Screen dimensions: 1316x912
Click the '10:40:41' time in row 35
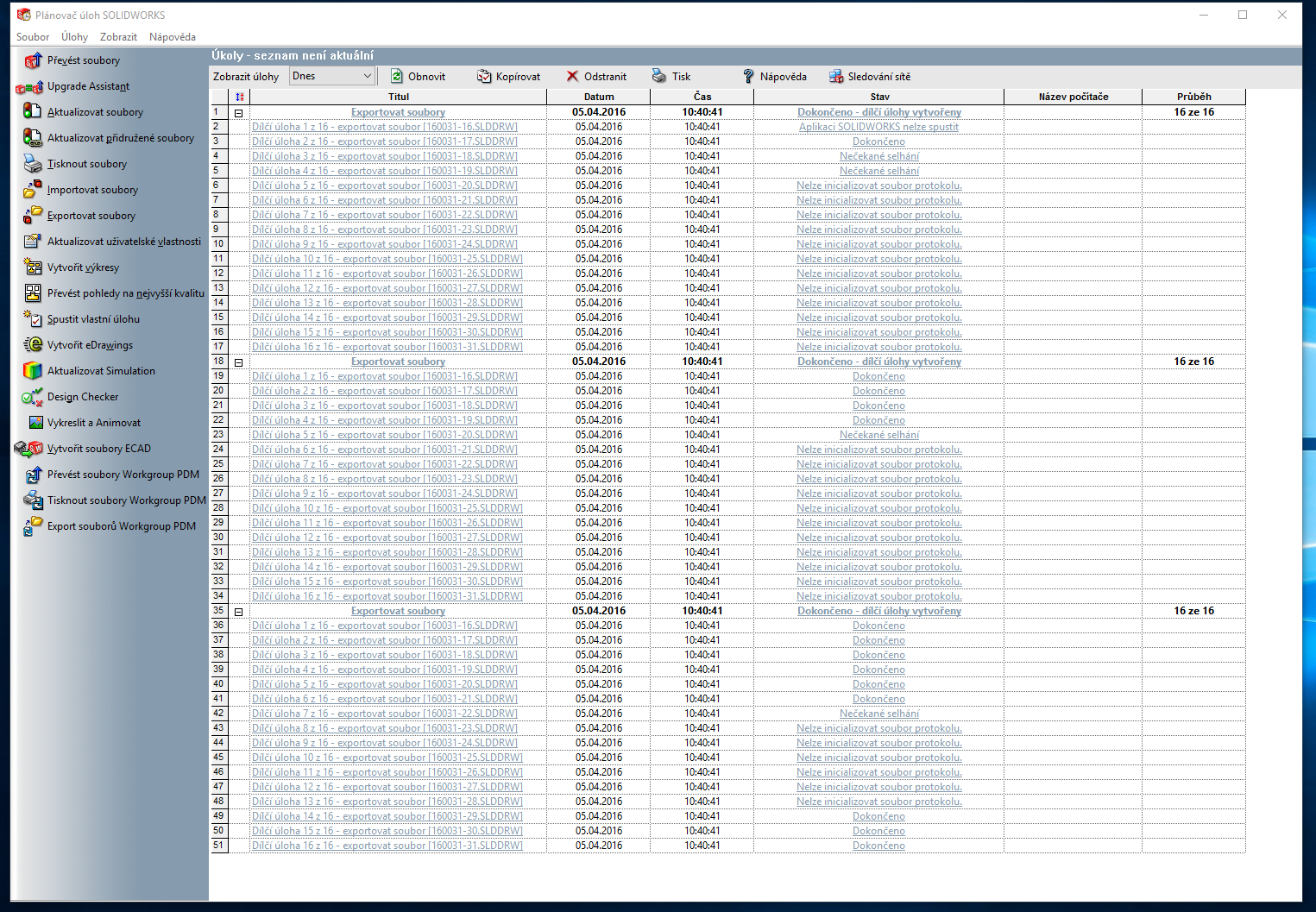(702, 611)
